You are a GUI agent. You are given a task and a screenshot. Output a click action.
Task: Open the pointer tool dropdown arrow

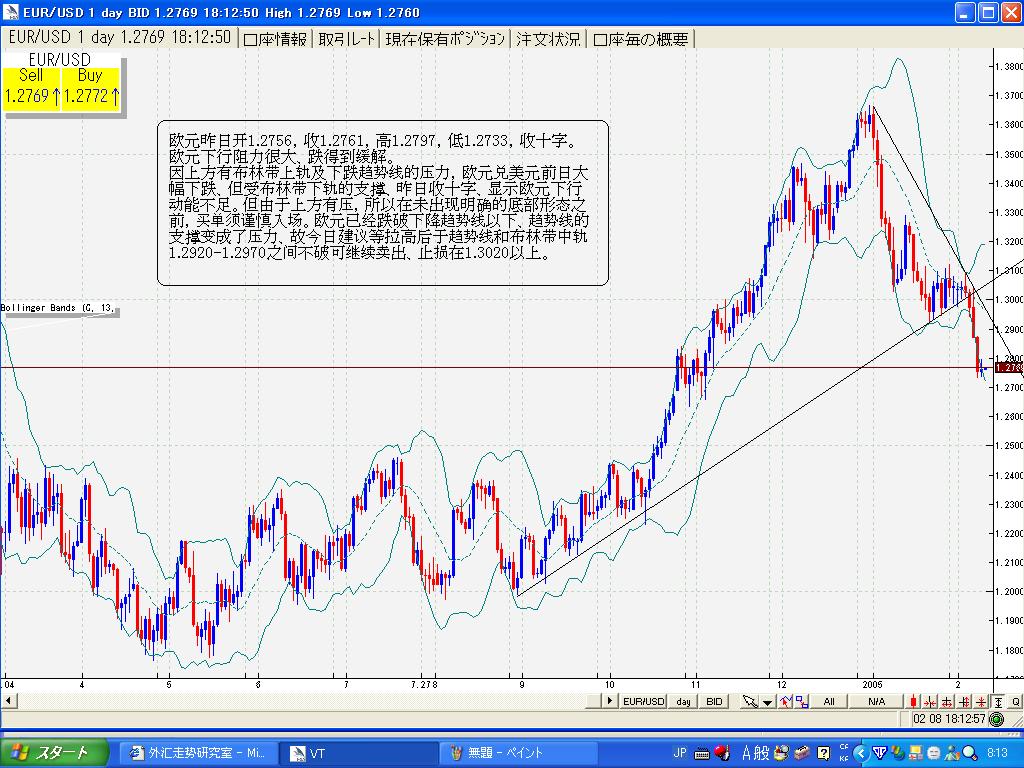pyautogui.click(x=767, y=702)
